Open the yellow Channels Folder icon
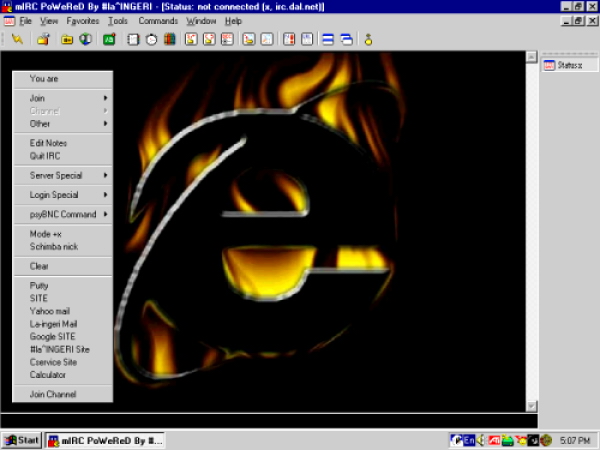Image resolution: width=600 pixels, height=450 pixels. pyautogui.click(x=67, y=39)
